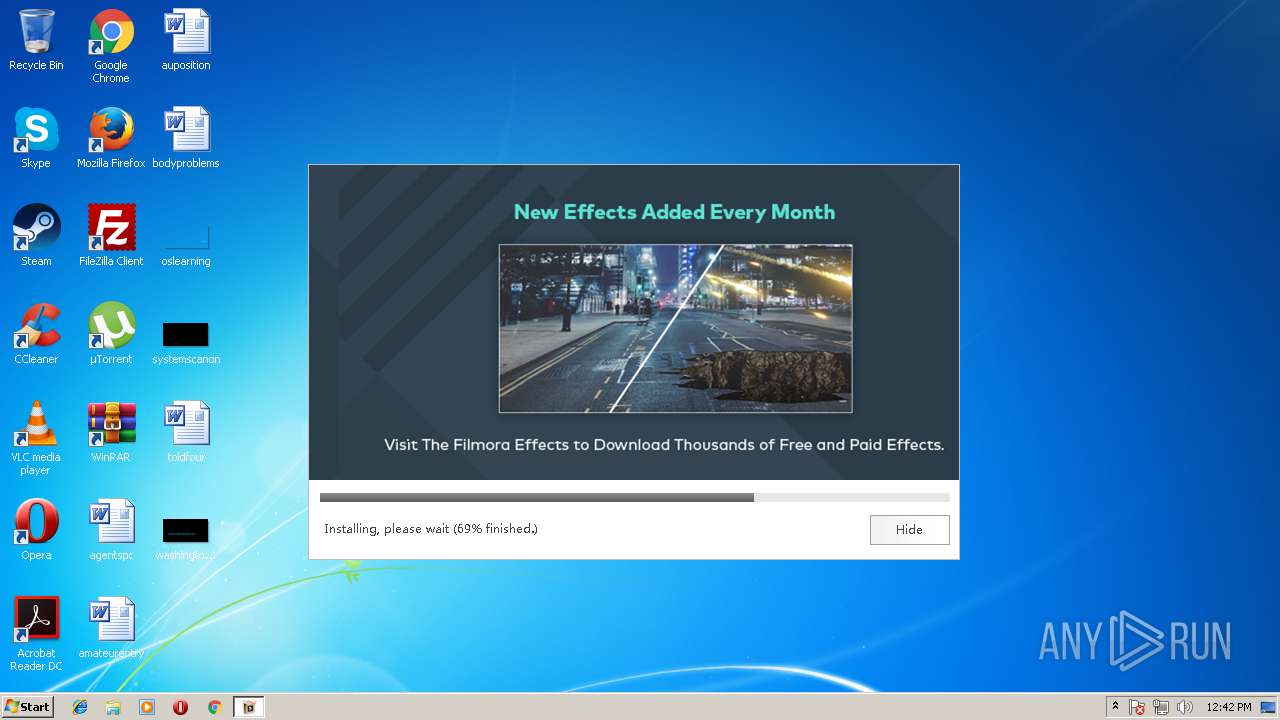1280x720 pixels.
Task: Open the Windows Start menu
Action: [x=27, y=706]
